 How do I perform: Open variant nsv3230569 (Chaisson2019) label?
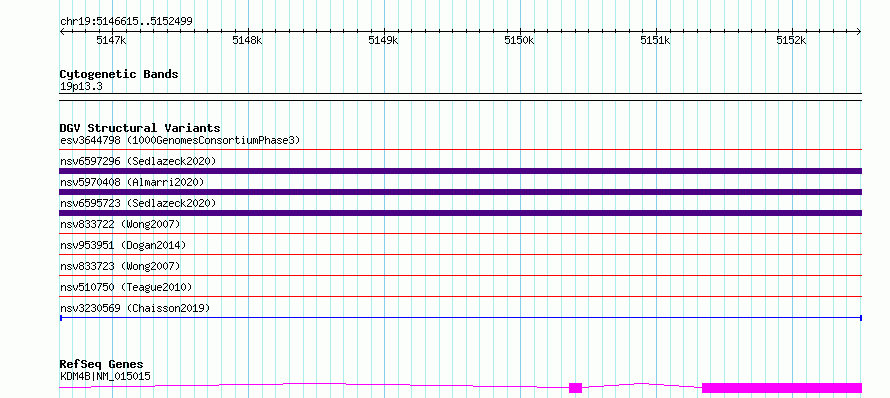(135, 308)
